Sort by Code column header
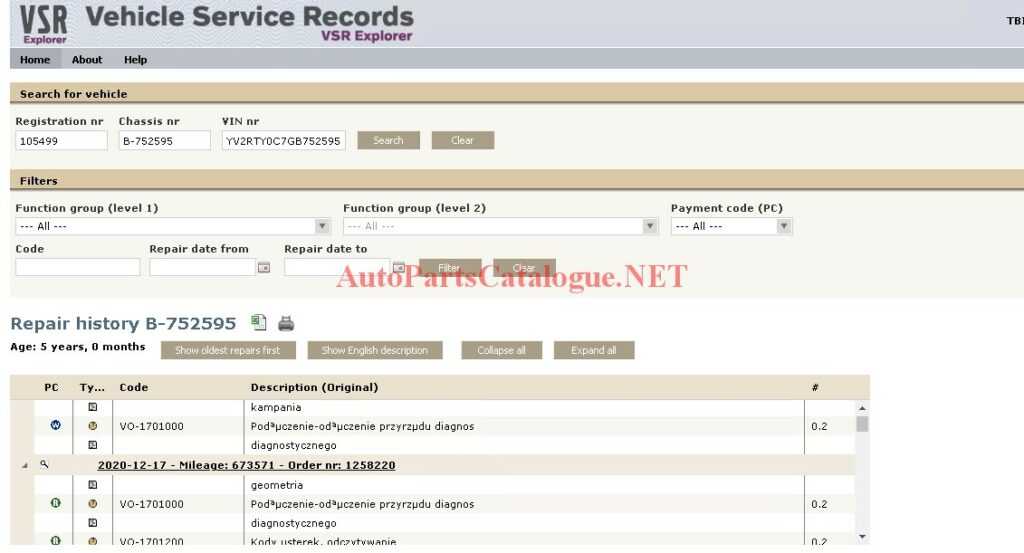This screenshot has width=1024, height=553. click(134, 387)
